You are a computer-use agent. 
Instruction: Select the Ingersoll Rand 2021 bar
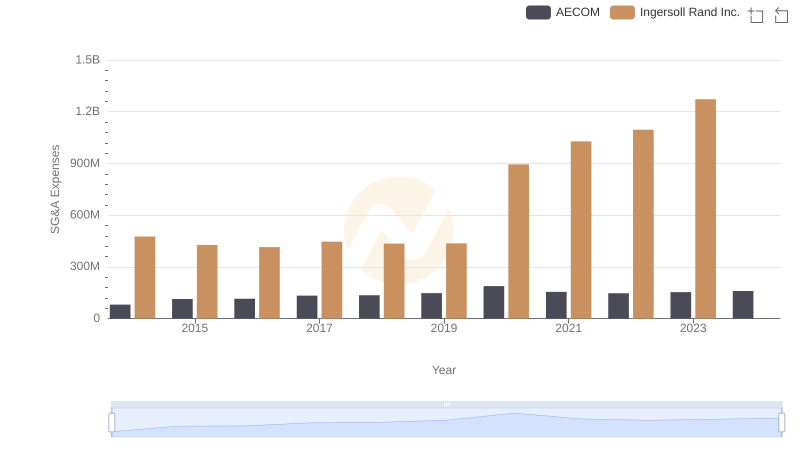[x=581, y=230]
